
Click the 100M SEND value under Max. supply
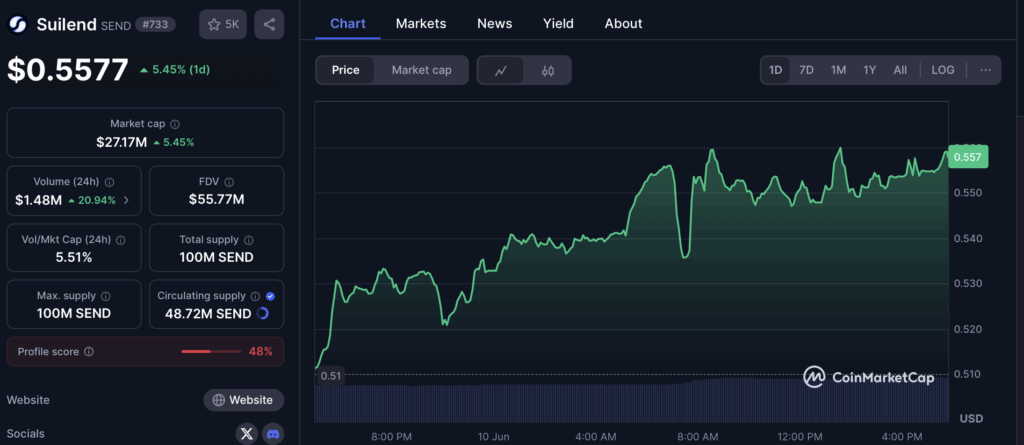point(74,313)
